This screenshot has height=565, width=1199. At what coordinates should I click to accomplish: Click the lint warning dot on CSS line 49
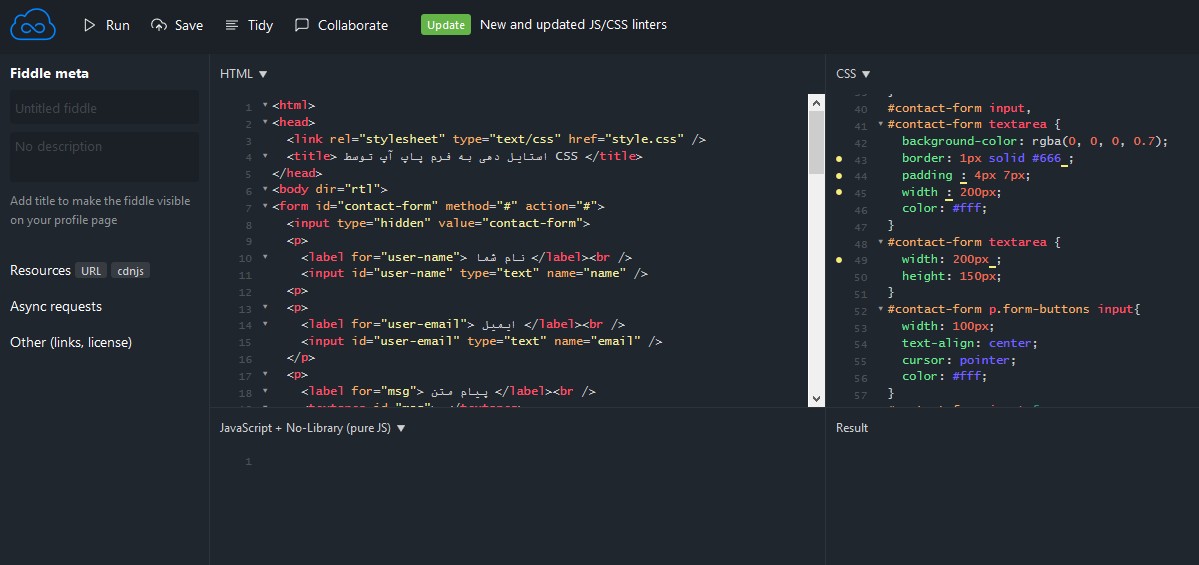coord(839,260)
